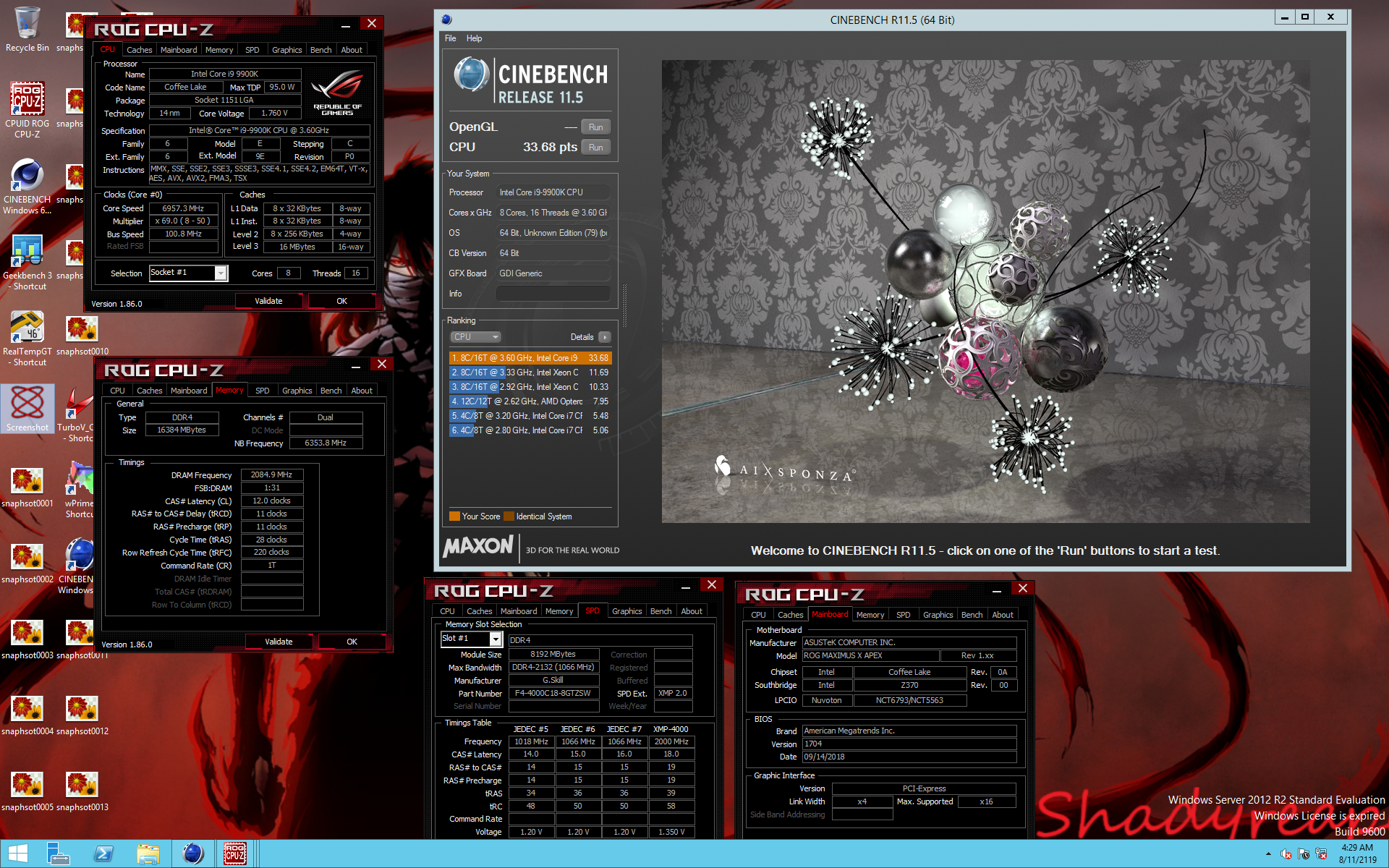This screenshot has width=1389, height=868.
Task: Switch to Bench tab in top CPU-Z window
Action: click(320, 50)
